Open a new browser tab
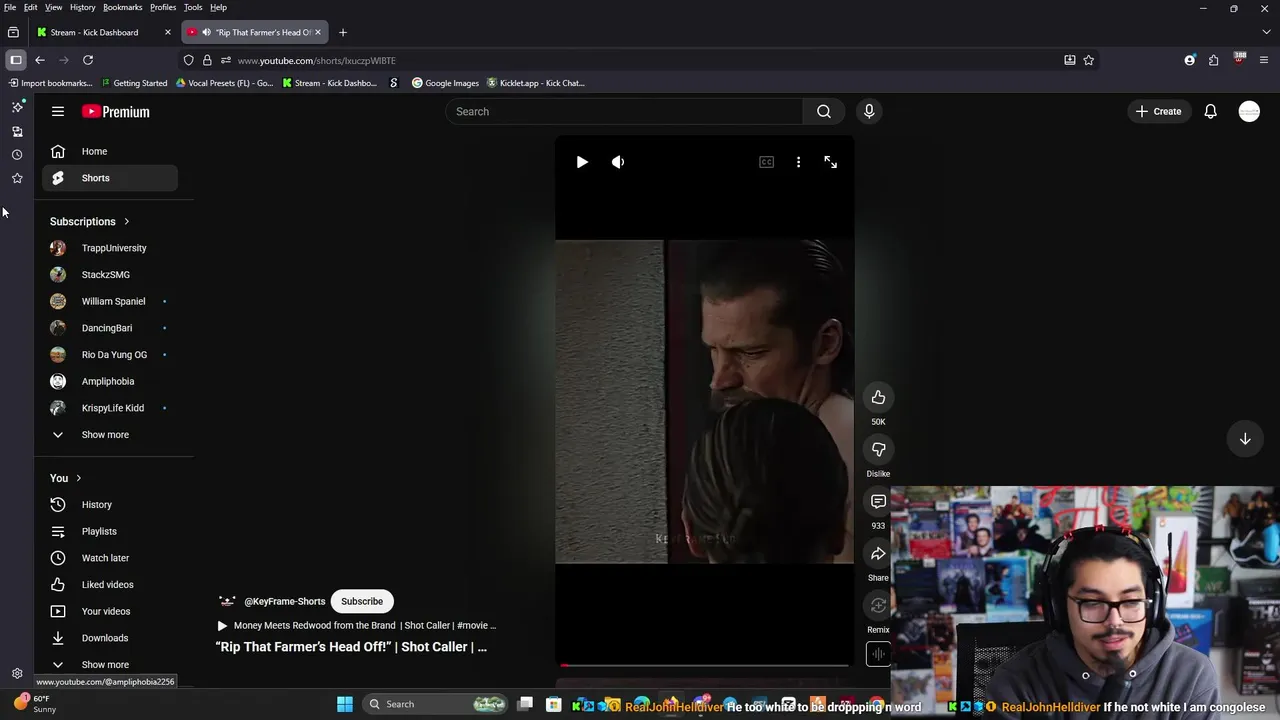 point(343,32)
